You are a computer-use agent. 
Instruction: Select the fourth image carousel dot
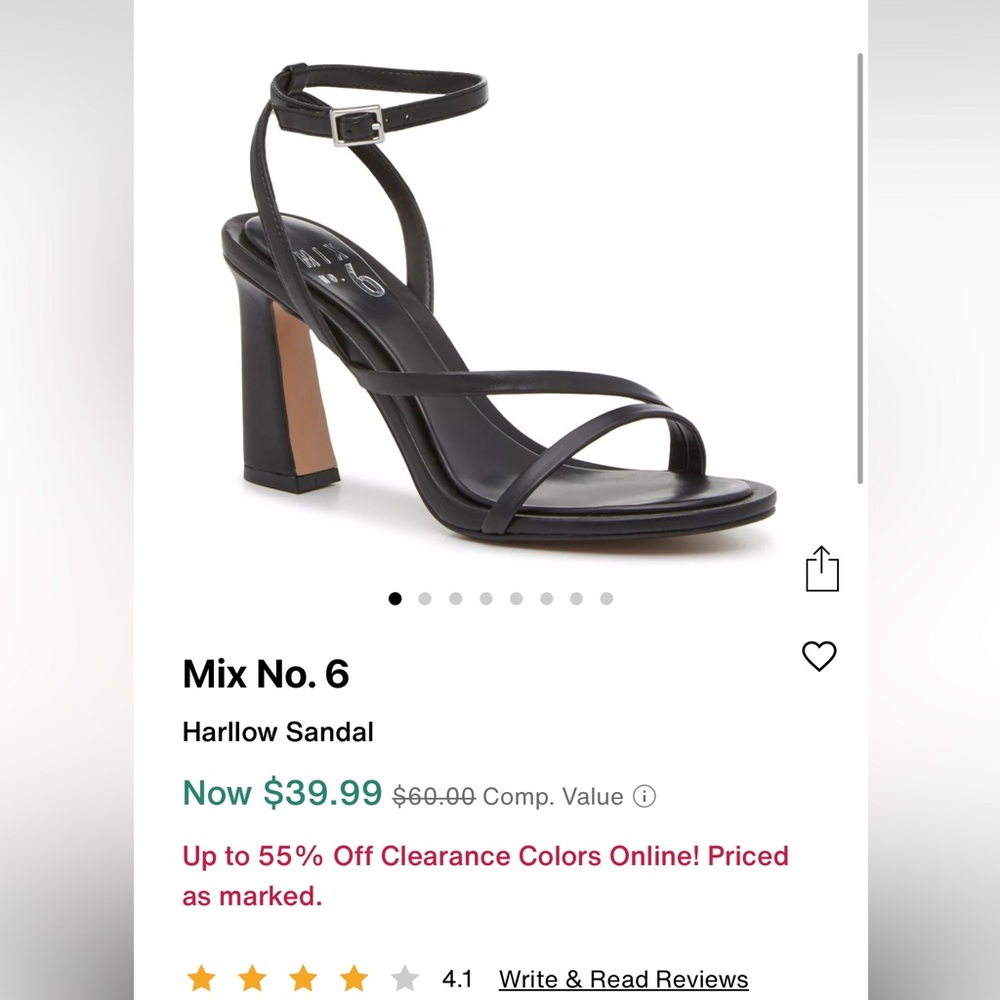click(x=486, y=598)
